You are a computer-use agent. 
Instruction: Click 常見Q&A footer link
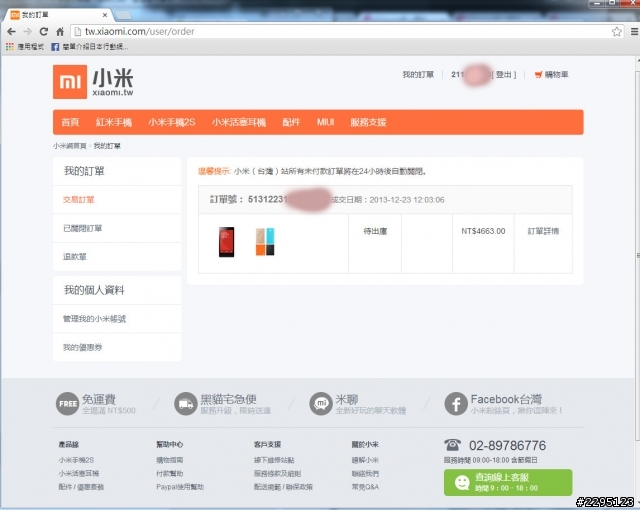[365, 487]
